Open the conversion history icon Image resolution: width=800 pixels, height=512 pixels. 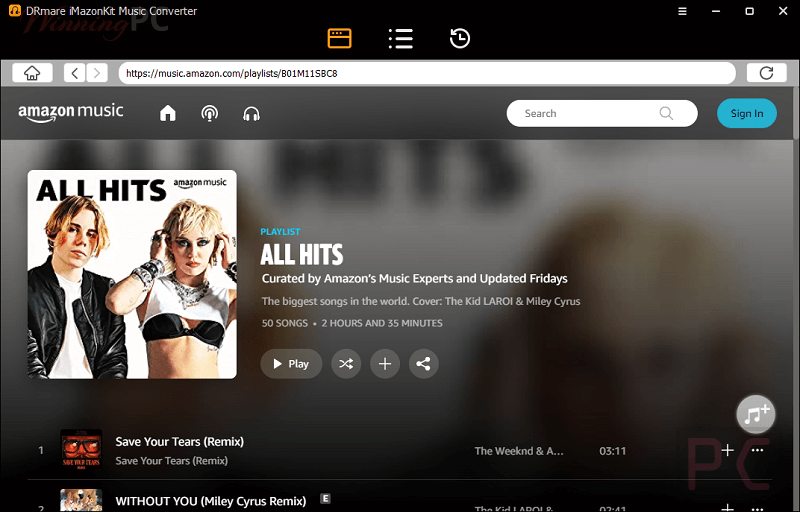click(460, 39)
